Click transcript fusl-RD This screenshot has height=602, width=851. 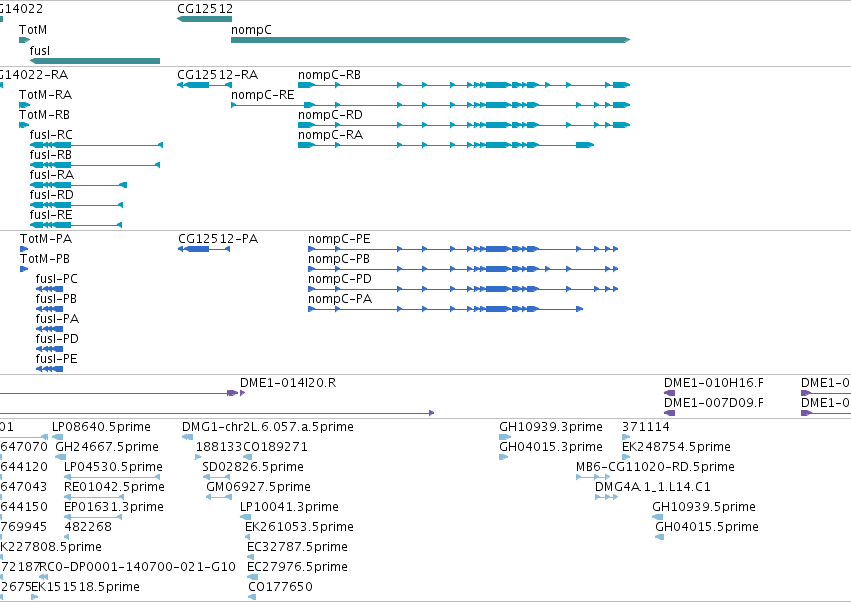coord(77,205)
